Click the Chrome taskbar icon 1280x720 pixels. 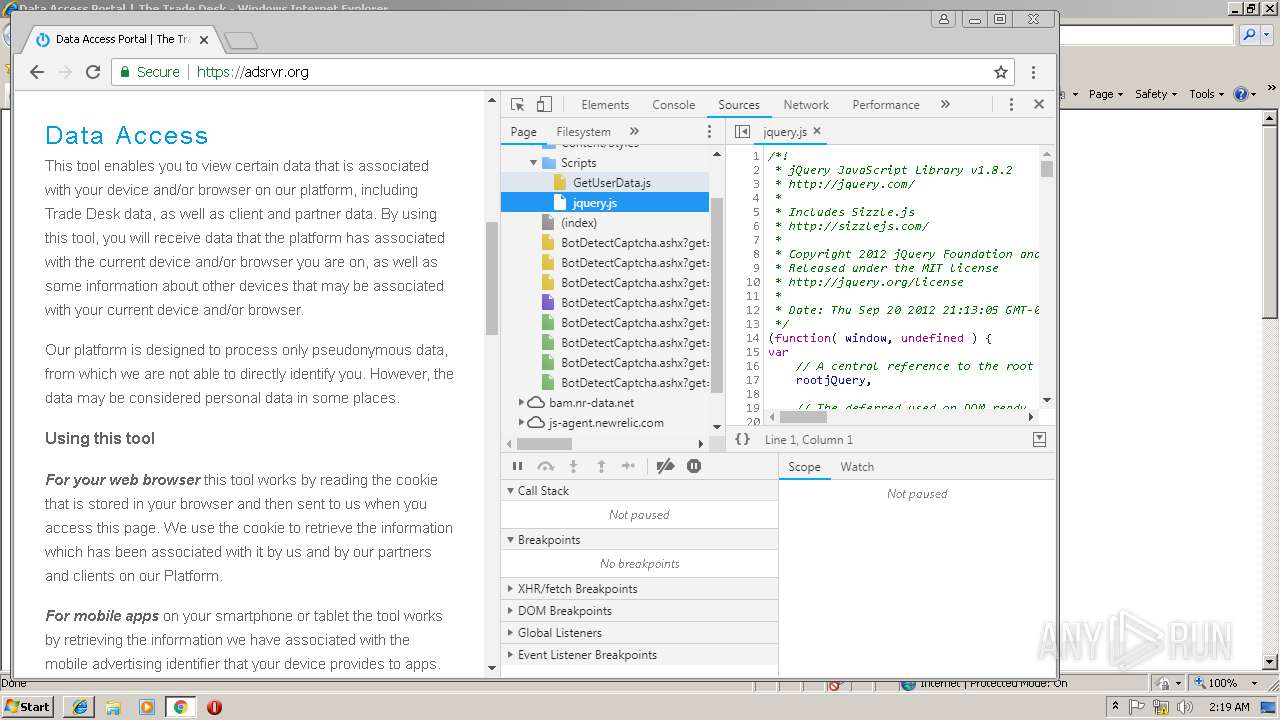[x=180, y=707]
